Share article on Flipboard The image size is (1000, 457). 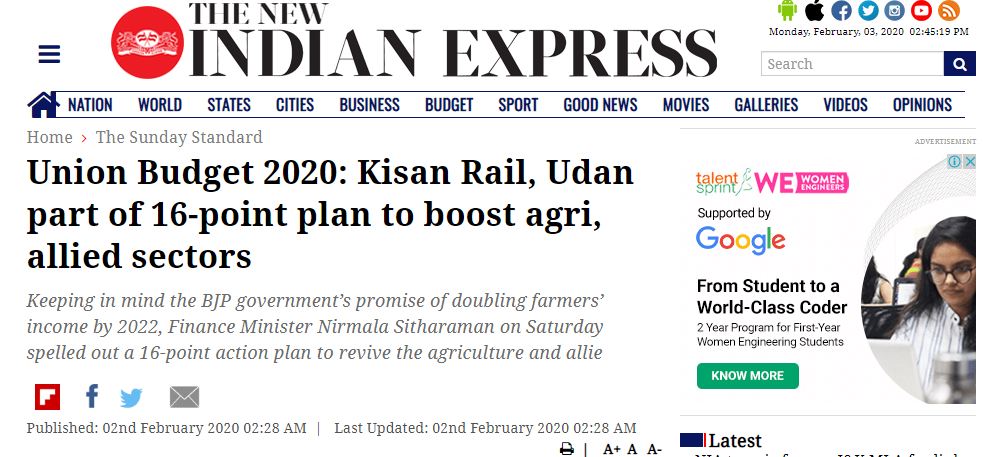[x=48, y=397]
